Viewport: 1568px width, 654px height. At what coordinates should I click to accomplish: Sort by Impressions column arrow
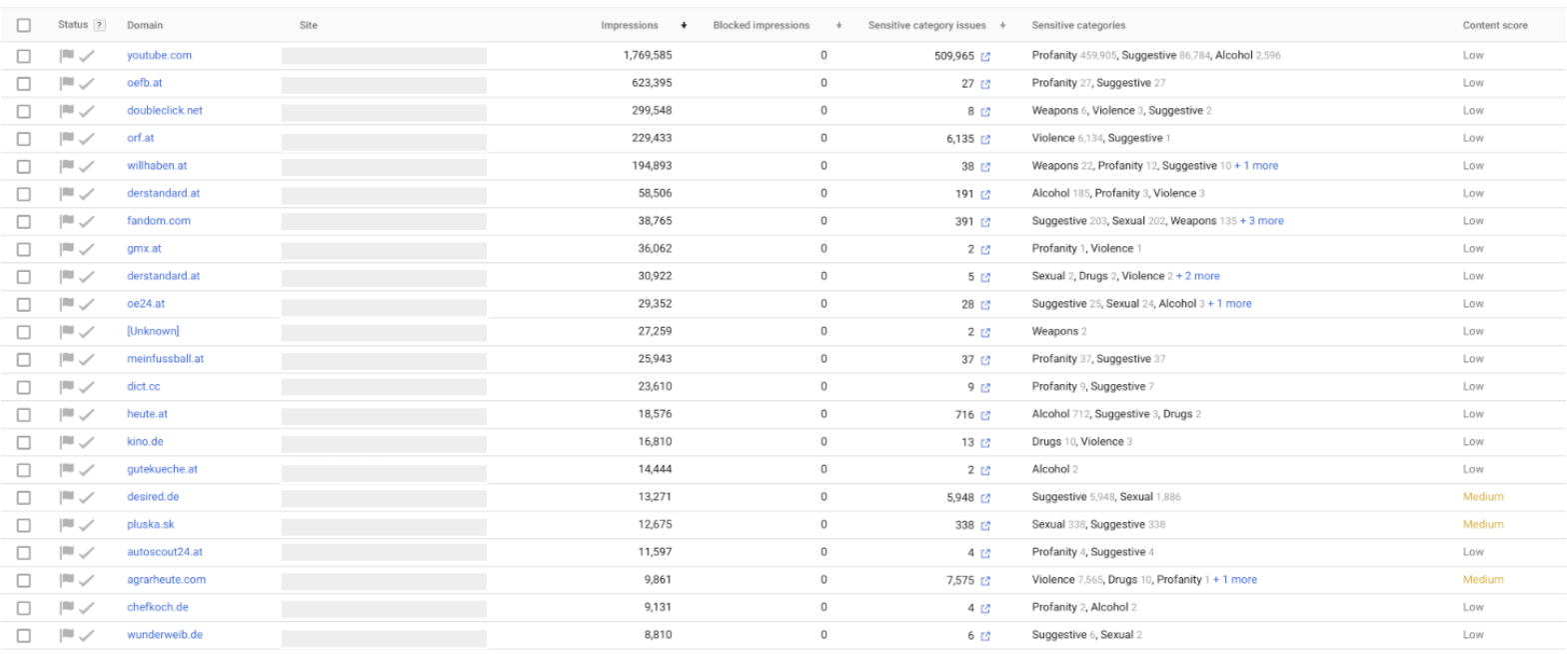pos(684,26)
